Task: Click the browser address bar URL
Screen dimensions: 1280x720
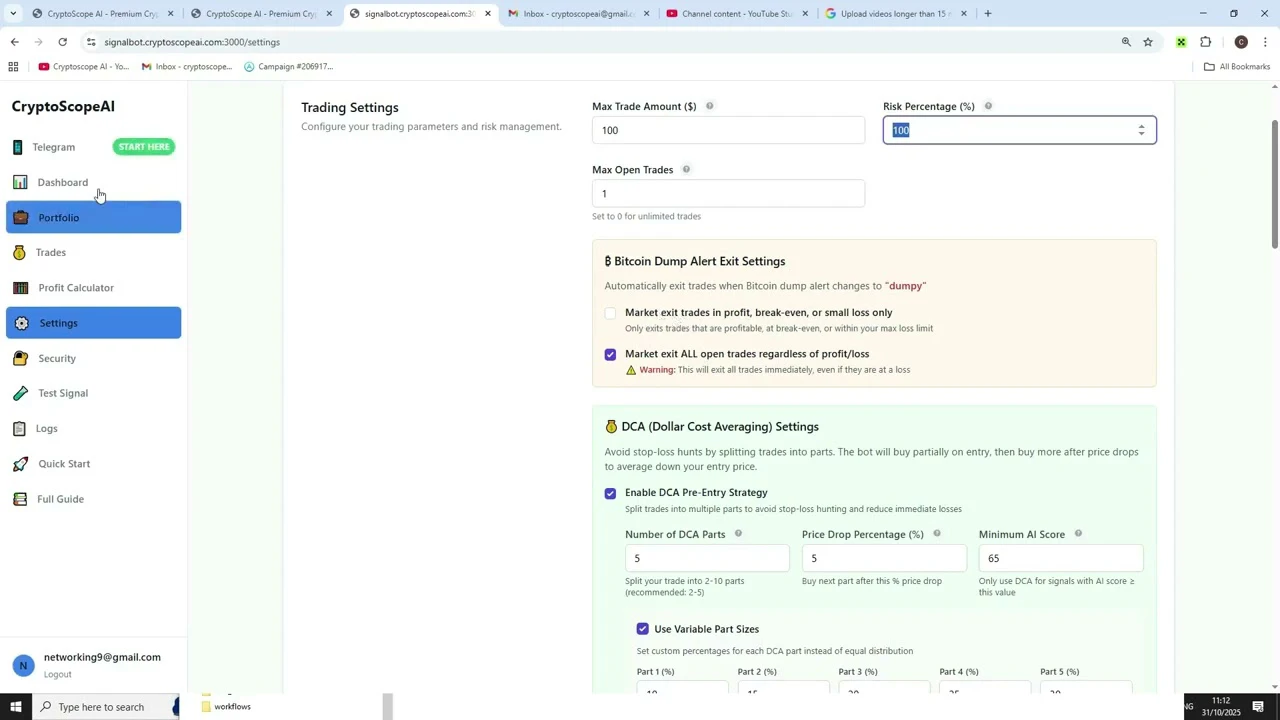Action: click(x=192, y=42)
